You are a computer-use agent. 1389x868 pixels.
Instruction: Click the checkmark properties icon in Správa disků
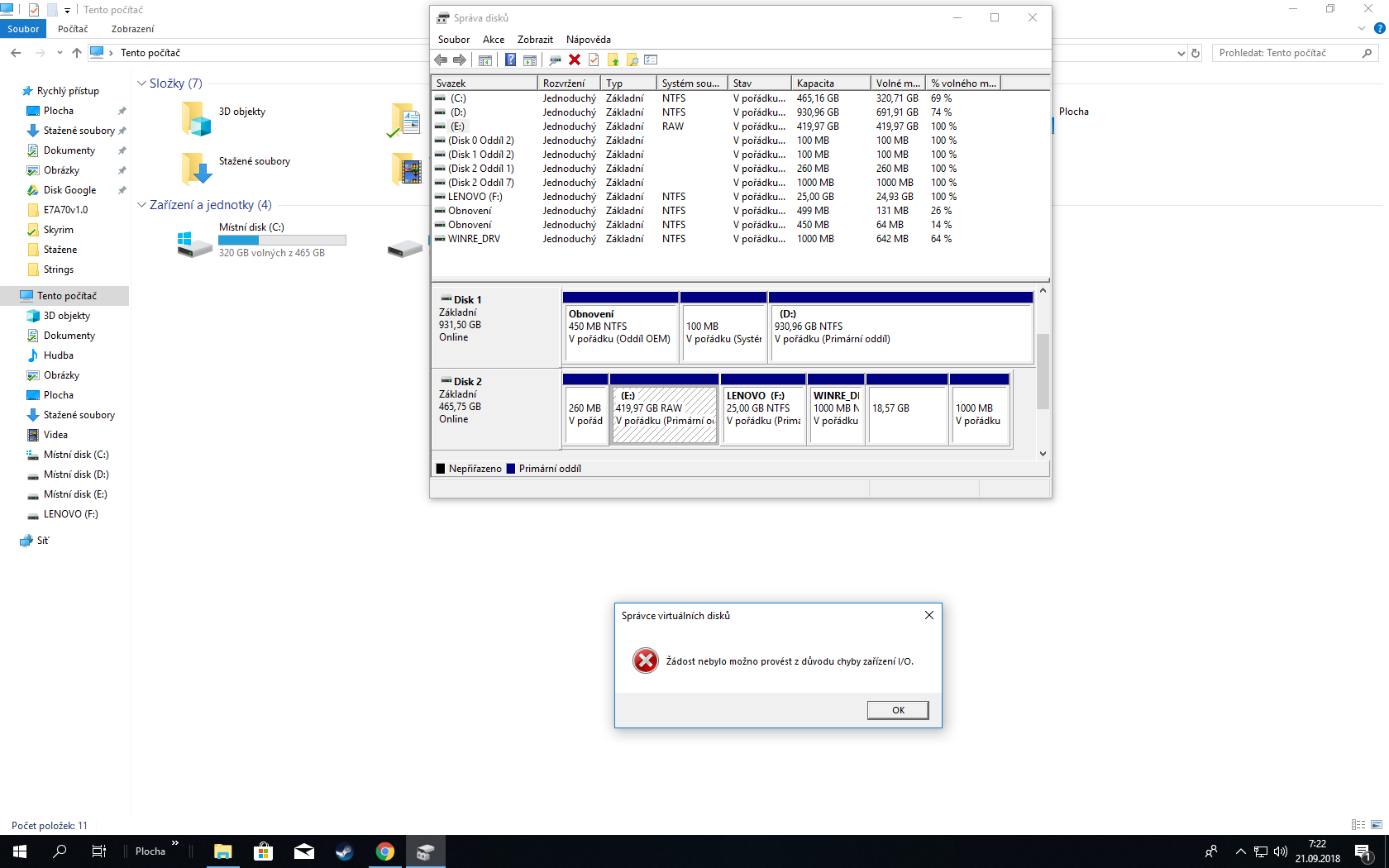(x=594, y=60)
